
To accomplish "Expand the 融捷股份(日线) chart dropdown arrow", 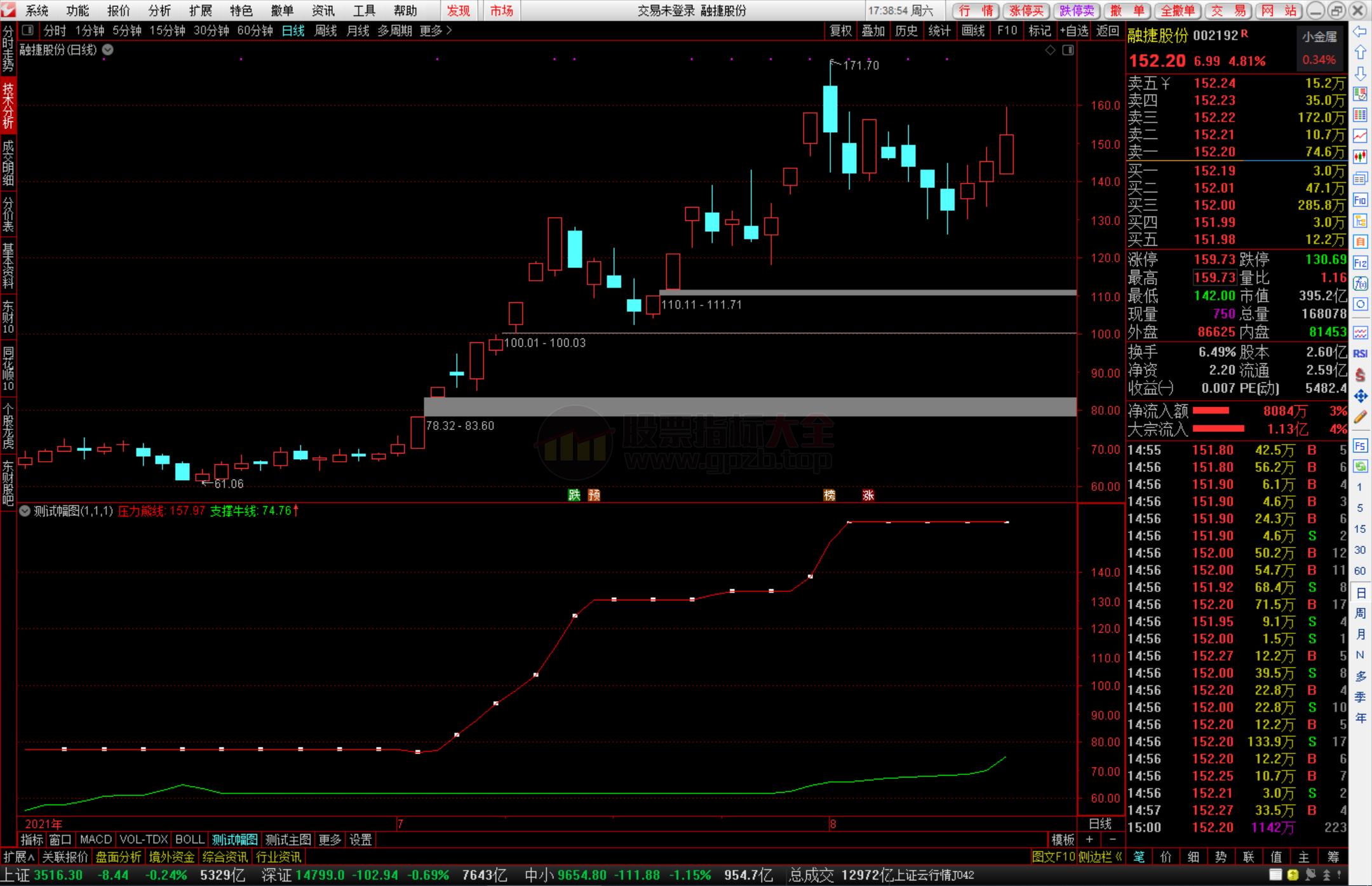I will point(108,50).
